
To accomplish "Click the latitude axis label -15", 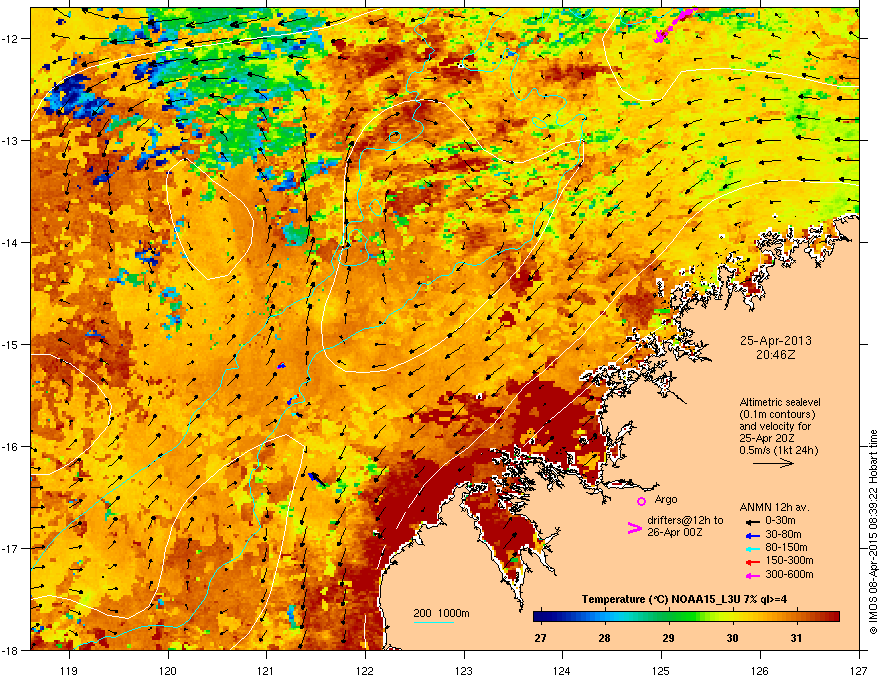I will 11,344.
